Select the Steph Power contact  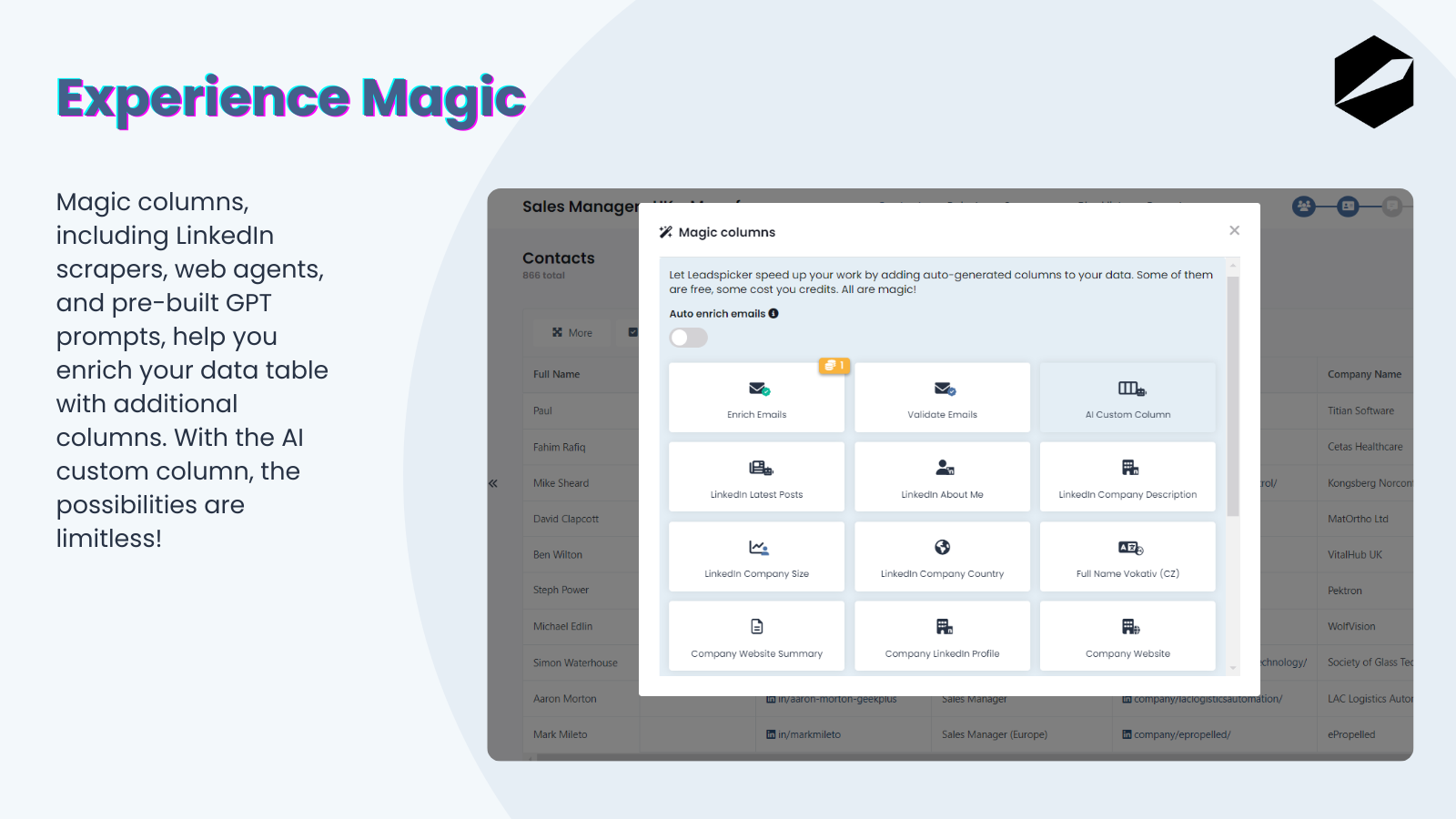(561, 590)
